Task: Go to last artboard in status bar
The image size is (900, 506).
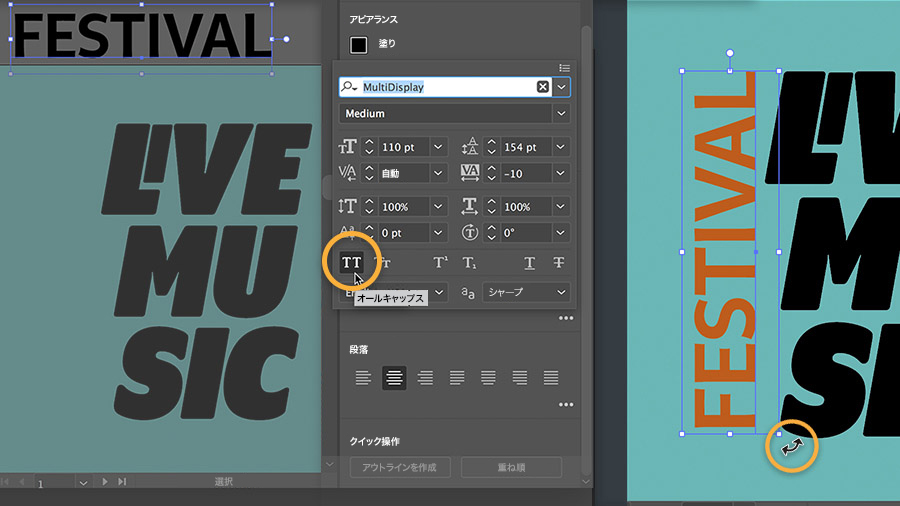Action: (122, 482)
